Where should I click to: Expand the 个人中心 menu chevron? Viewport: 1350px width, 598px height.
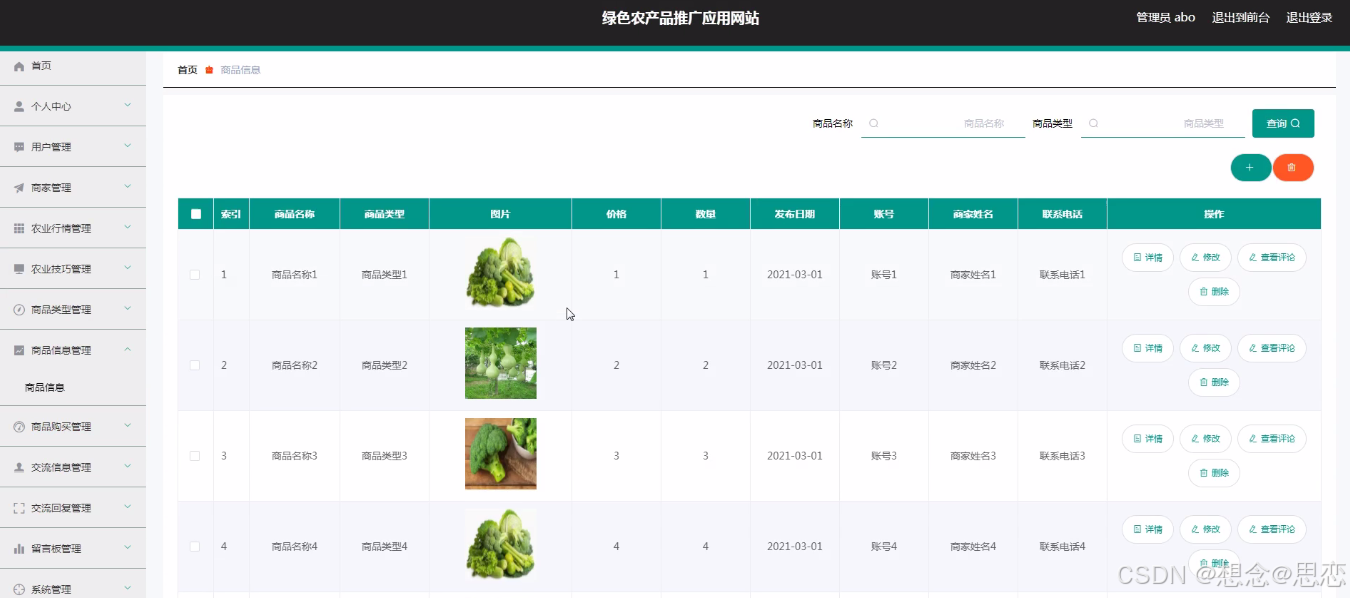(128, 105)
